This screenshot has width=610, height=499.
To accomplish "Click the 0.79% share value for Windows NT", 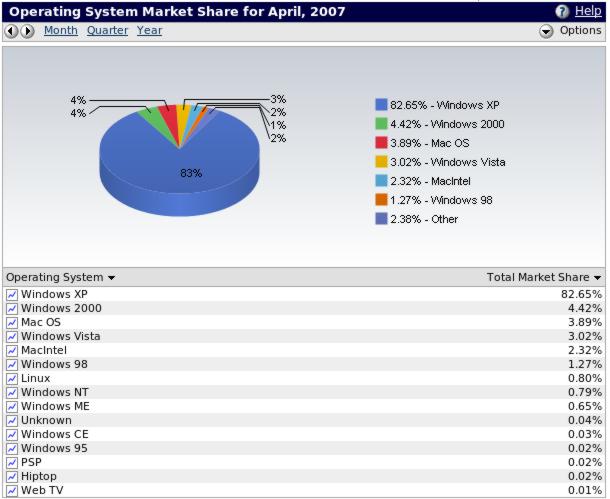I will click(x=585, y=392).
